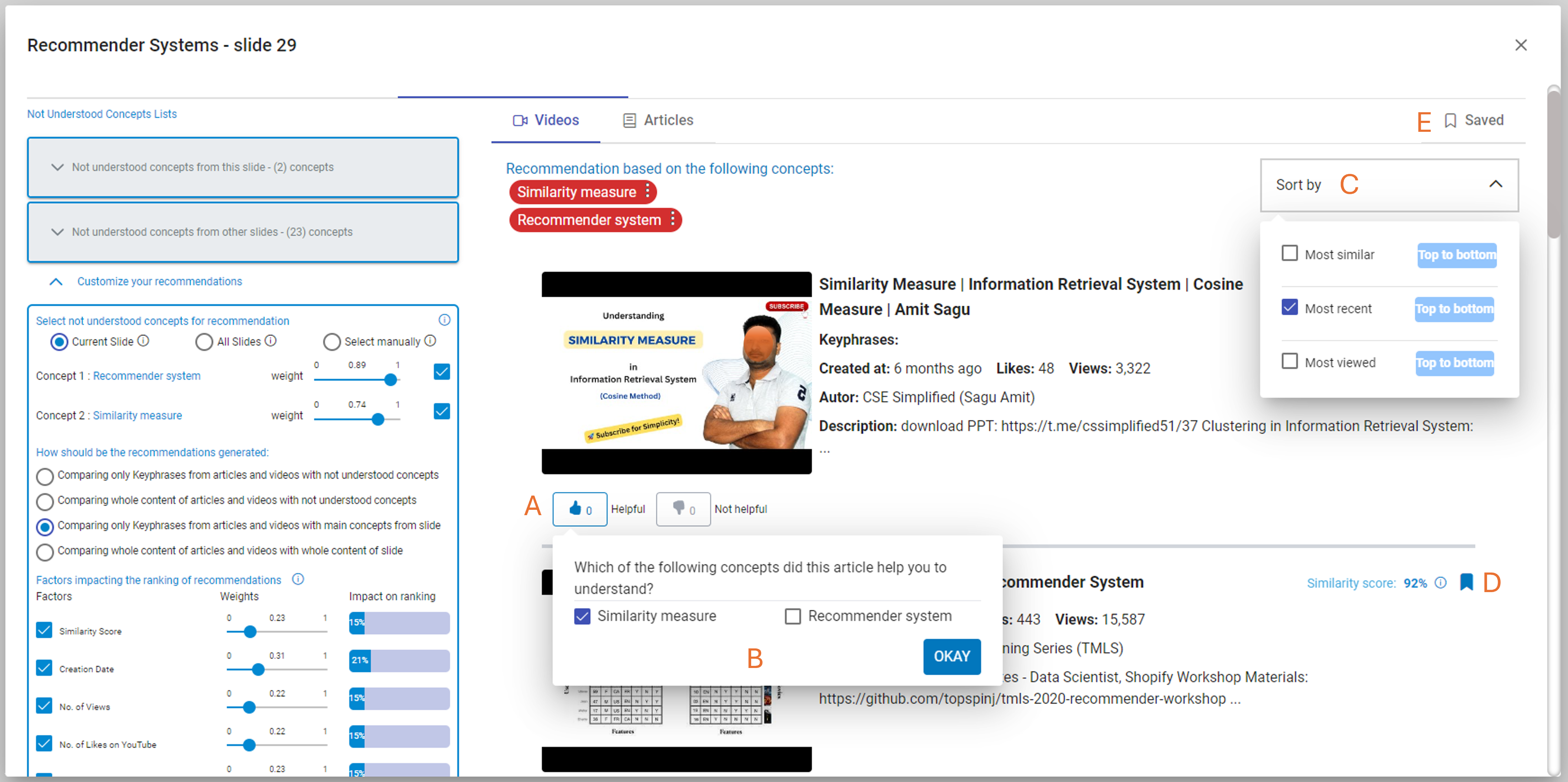The image size is (1568, 782).
Task: Select the Videos tab
Action: [x=546, y=120]
